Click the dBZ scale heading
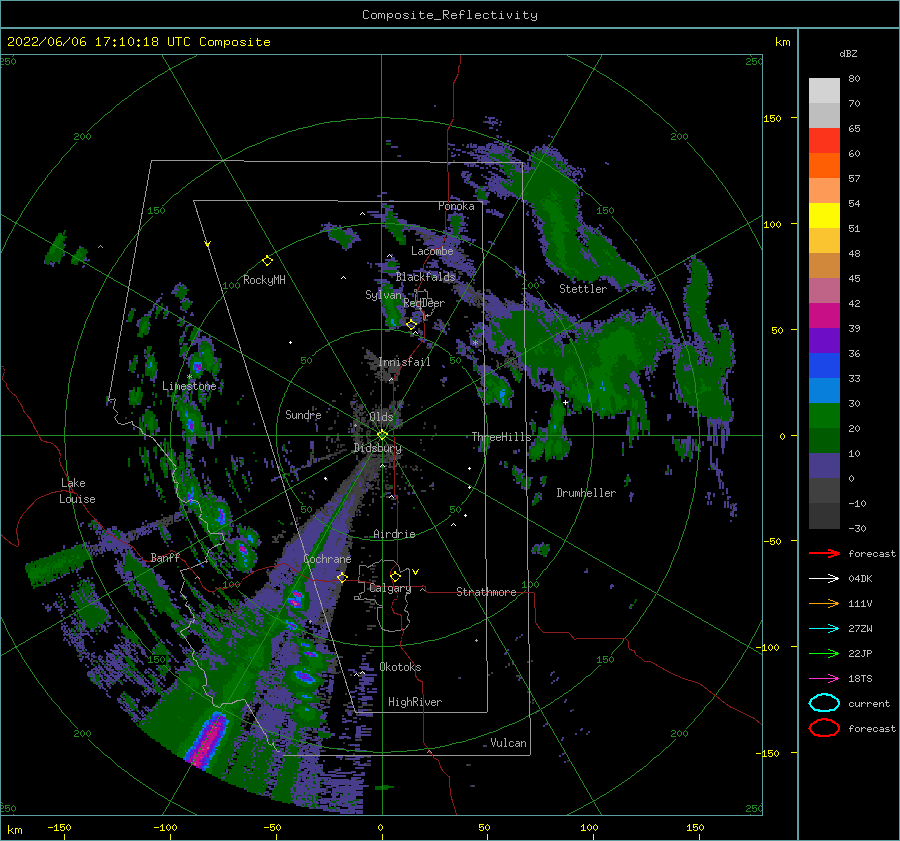900x841 pixels. tap(848, 54)
